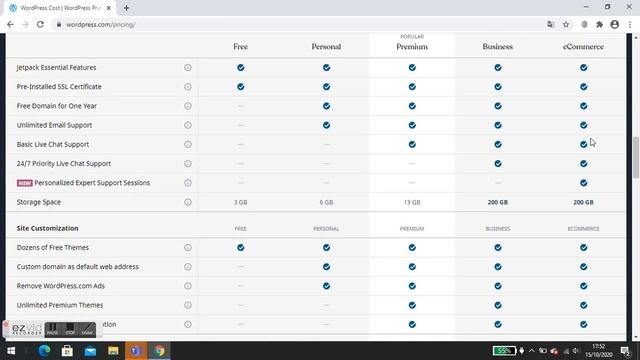Open info icon for Basic Live Chat Support
The width and height of the screenshot is (640, 360).
188,144
